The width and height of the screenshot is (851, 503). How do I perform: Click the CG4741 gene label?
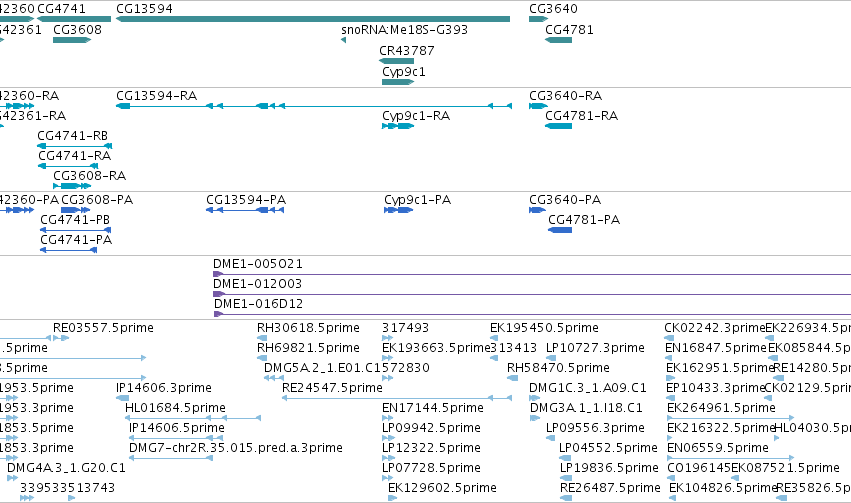pos(61,9)
